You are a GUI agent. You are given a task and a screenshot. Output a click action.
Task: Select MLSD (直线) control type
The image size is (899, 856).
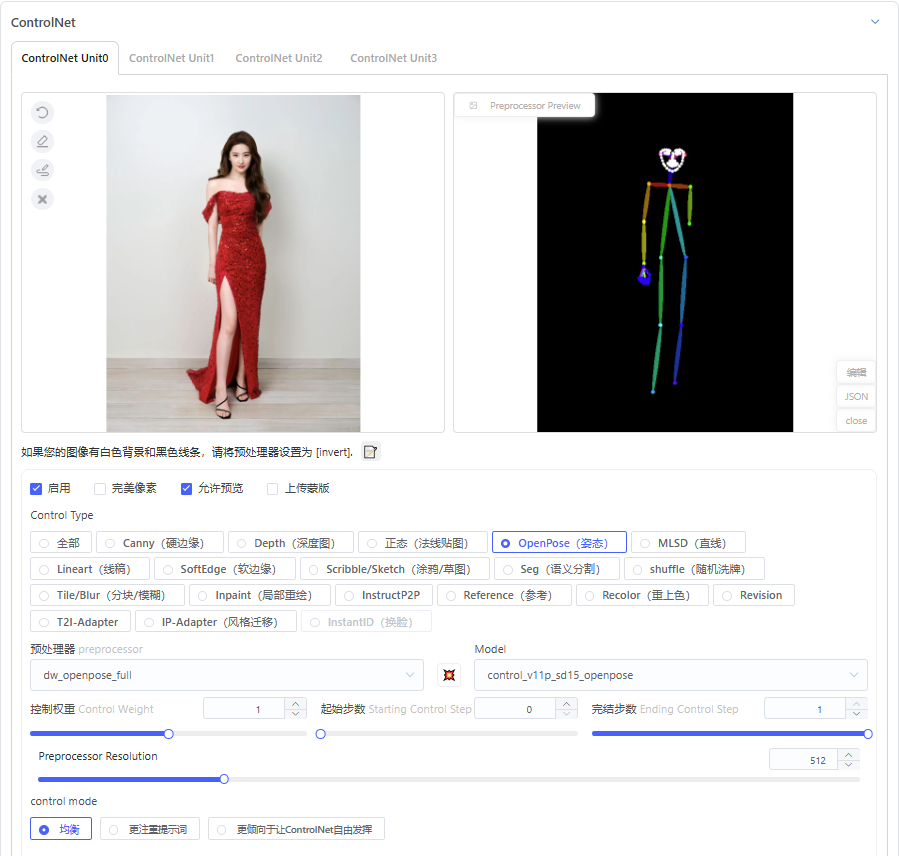(689, 543)
